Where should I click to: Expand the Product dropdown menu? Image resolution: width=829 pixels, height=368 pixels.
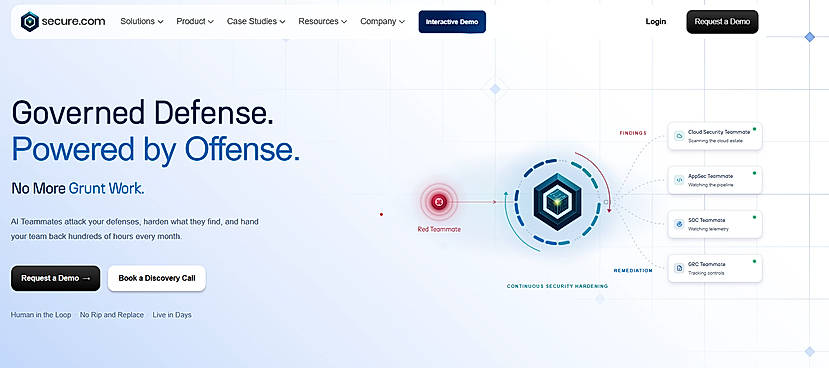click(x=195, y=22)
